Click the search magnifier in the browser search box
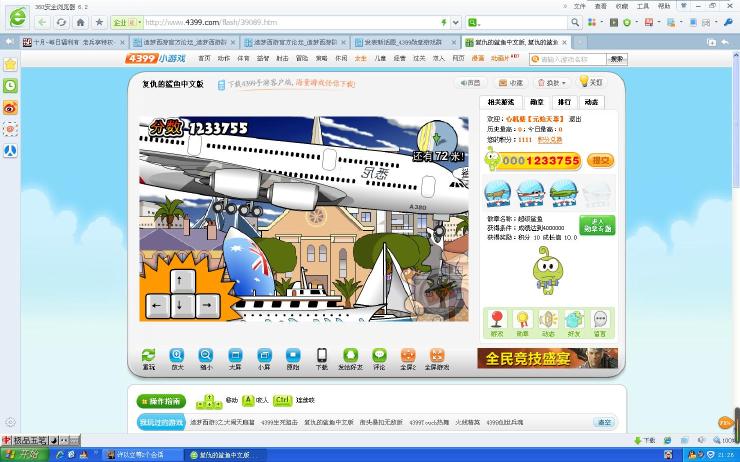740x462 pixels. [574, 22]
